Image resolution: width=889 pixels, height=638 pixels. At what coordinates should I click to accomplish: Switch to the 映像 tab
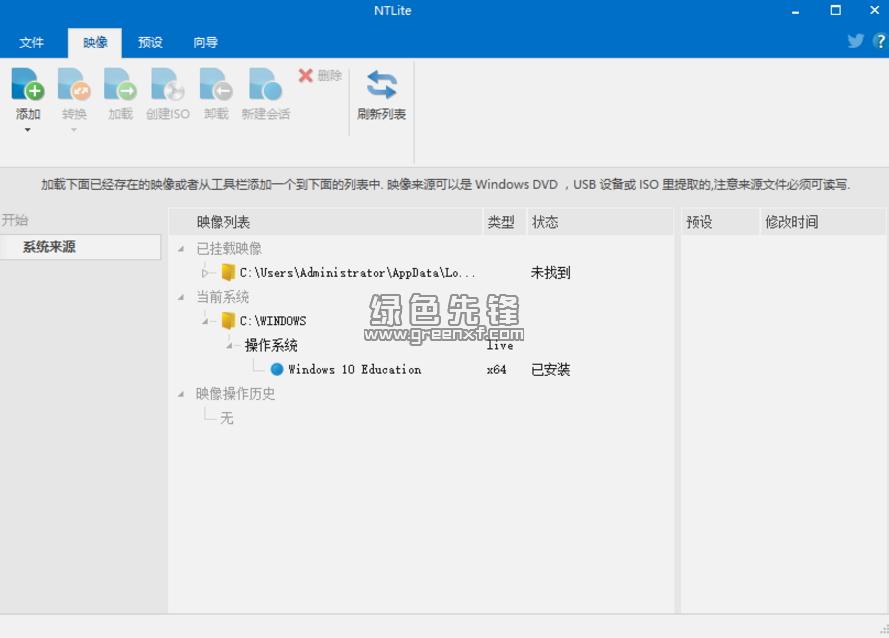[95, 43]
